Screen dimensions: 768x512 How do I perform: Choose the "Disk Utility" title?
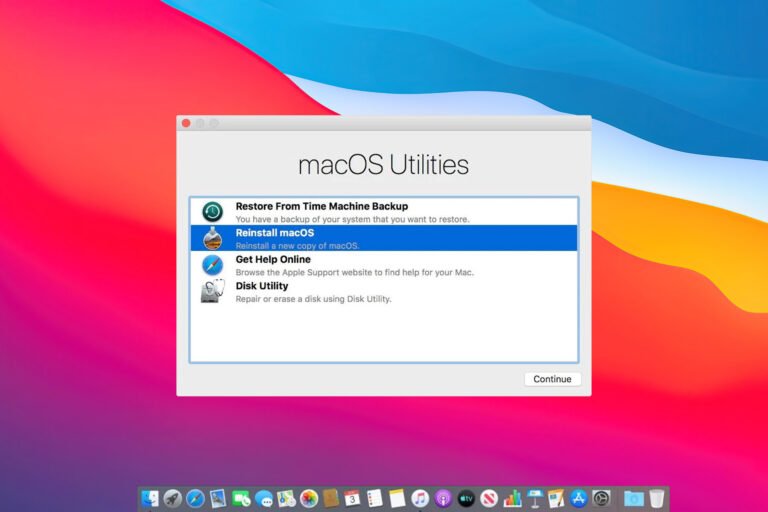(x=262, y=286)
